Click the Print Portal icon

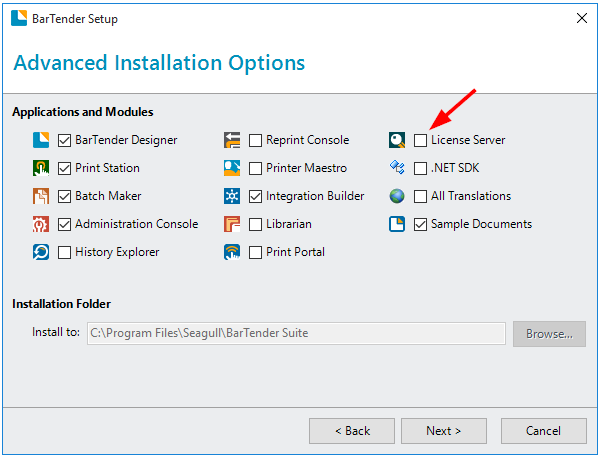click(232, 252)
